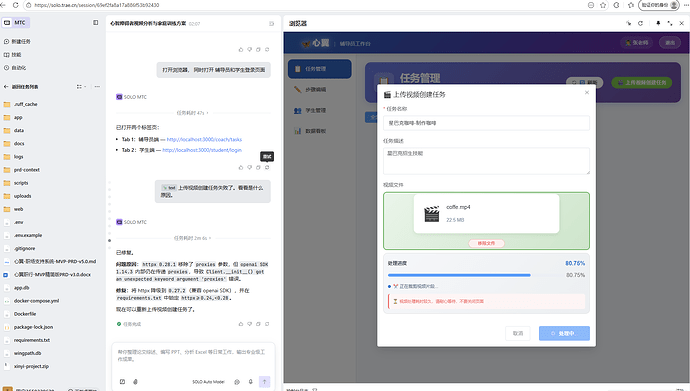
Task: Open the three-dot menu above the file tree
Action: pyautogui.click(x=97, y=87)
